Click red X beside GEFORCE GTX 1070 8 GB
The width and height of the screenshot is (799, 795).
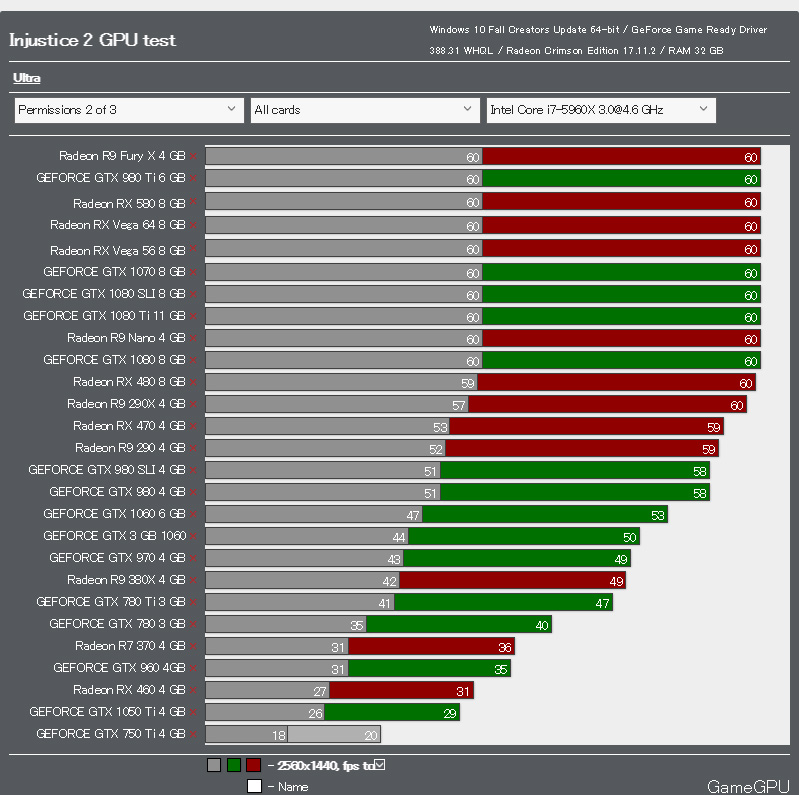pos(193,272)
